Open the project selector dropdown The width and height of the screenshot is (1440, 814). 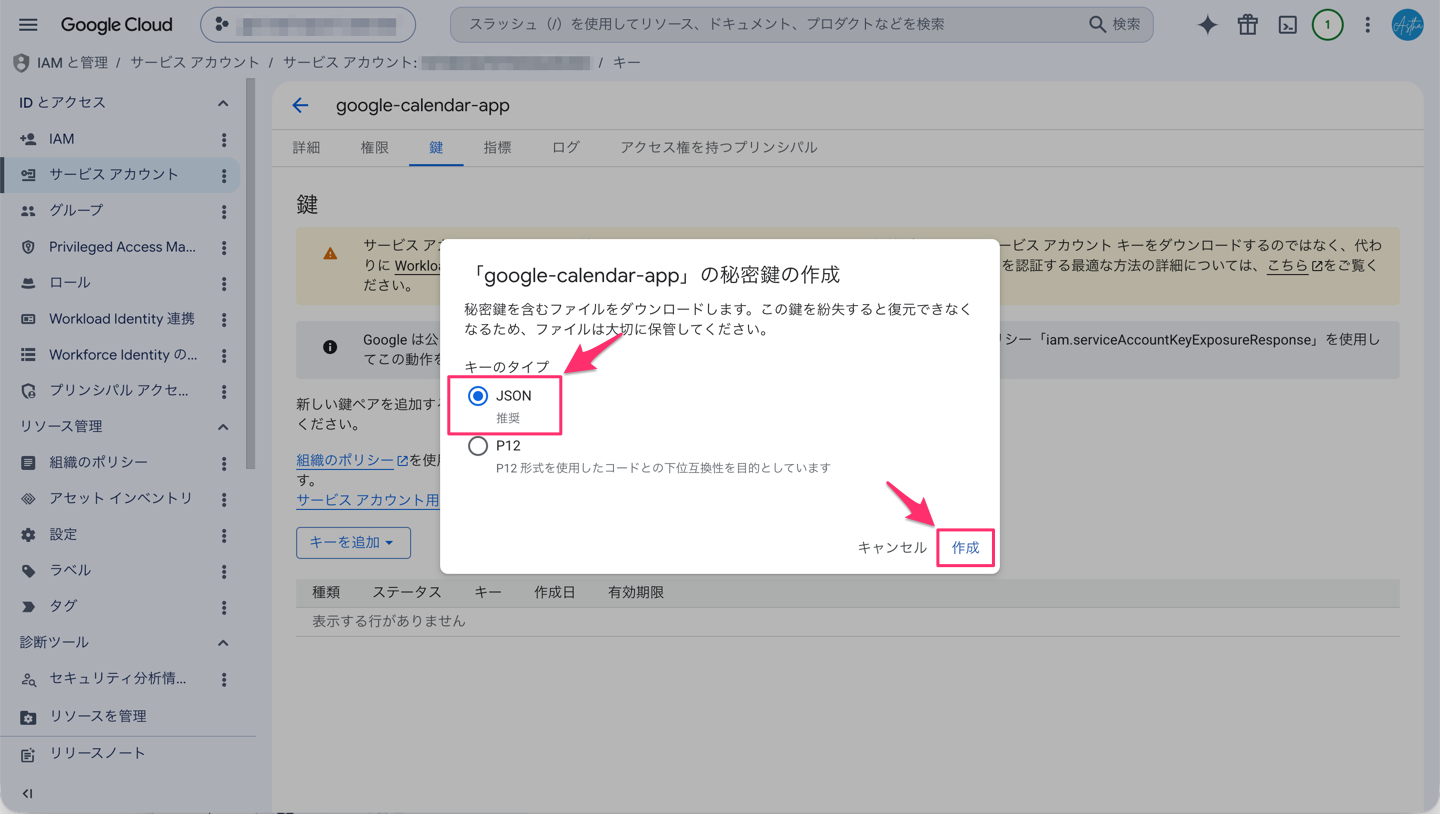click(308, 25)
